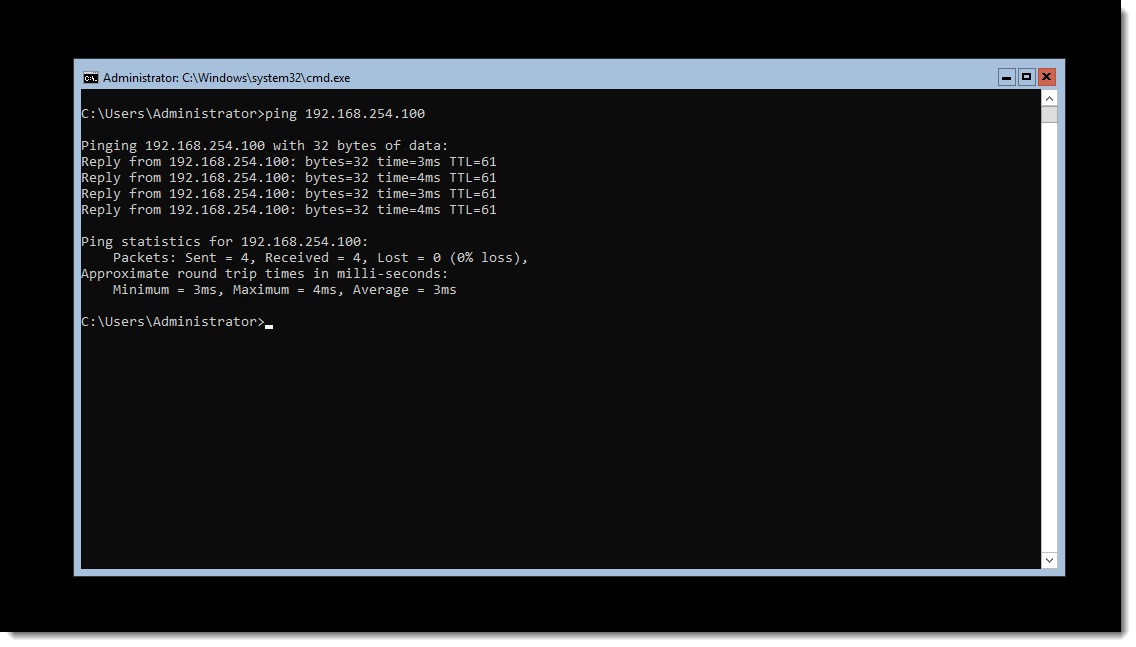Screen dimensions: 1136x647
Task: Click the first 'time=3ms' reply line
Action: click(289, 162)
